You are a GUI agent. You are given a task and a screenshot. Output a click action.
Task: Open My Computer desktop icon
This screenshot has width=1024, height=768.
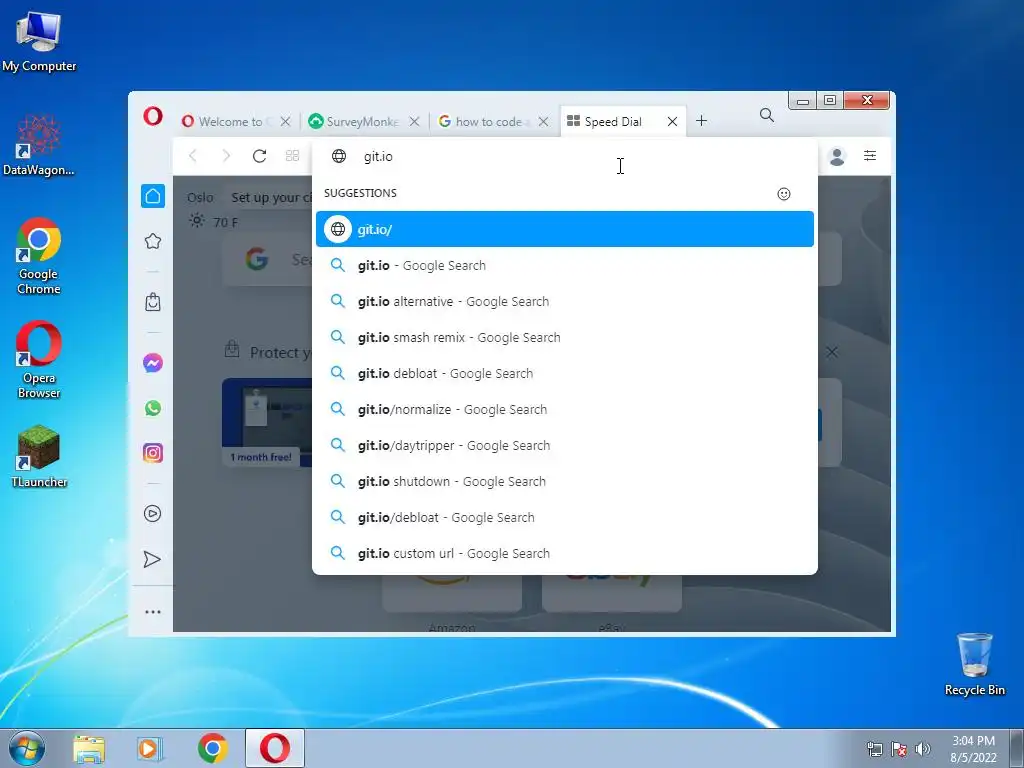point(39,42)
